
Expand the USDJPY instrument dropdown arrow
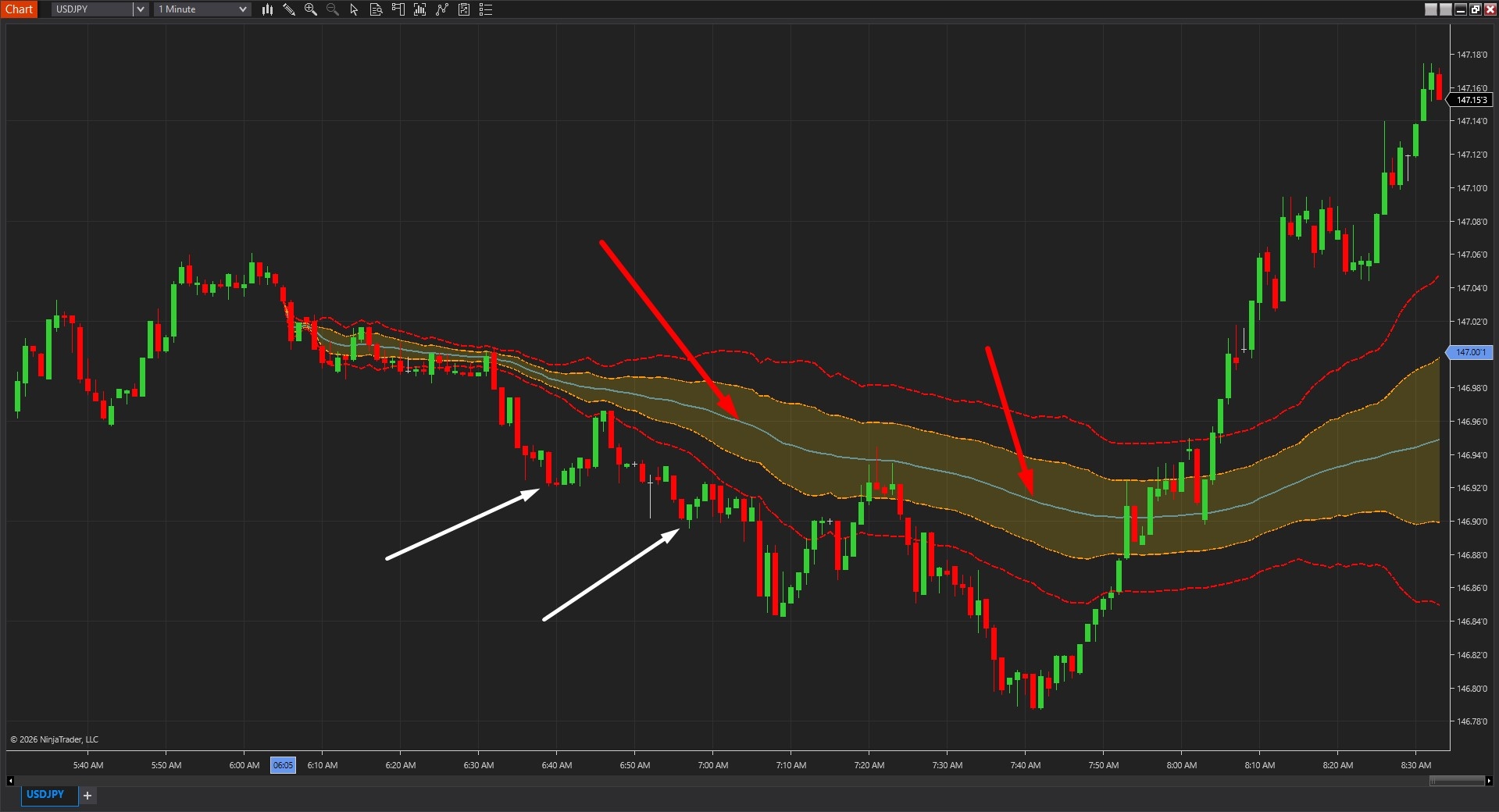pos(141,9)
